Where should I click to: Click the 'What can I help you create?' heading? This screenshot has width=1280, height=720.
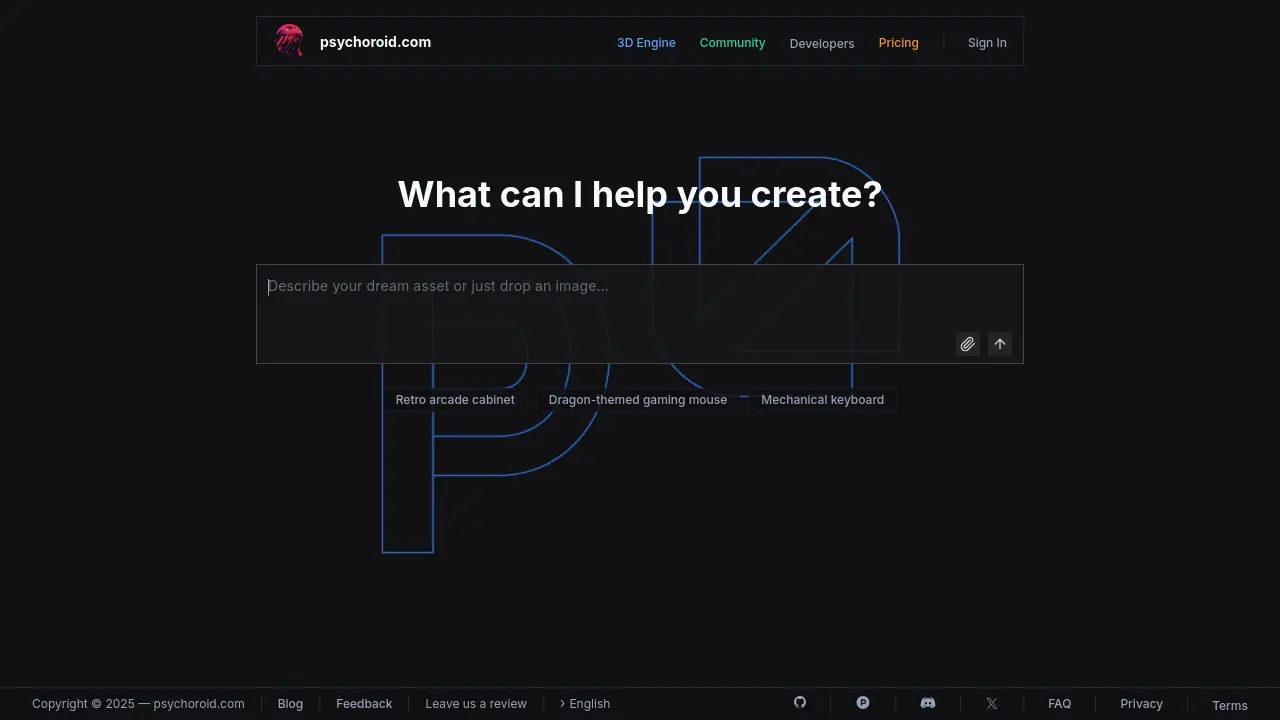click(640, 194)
